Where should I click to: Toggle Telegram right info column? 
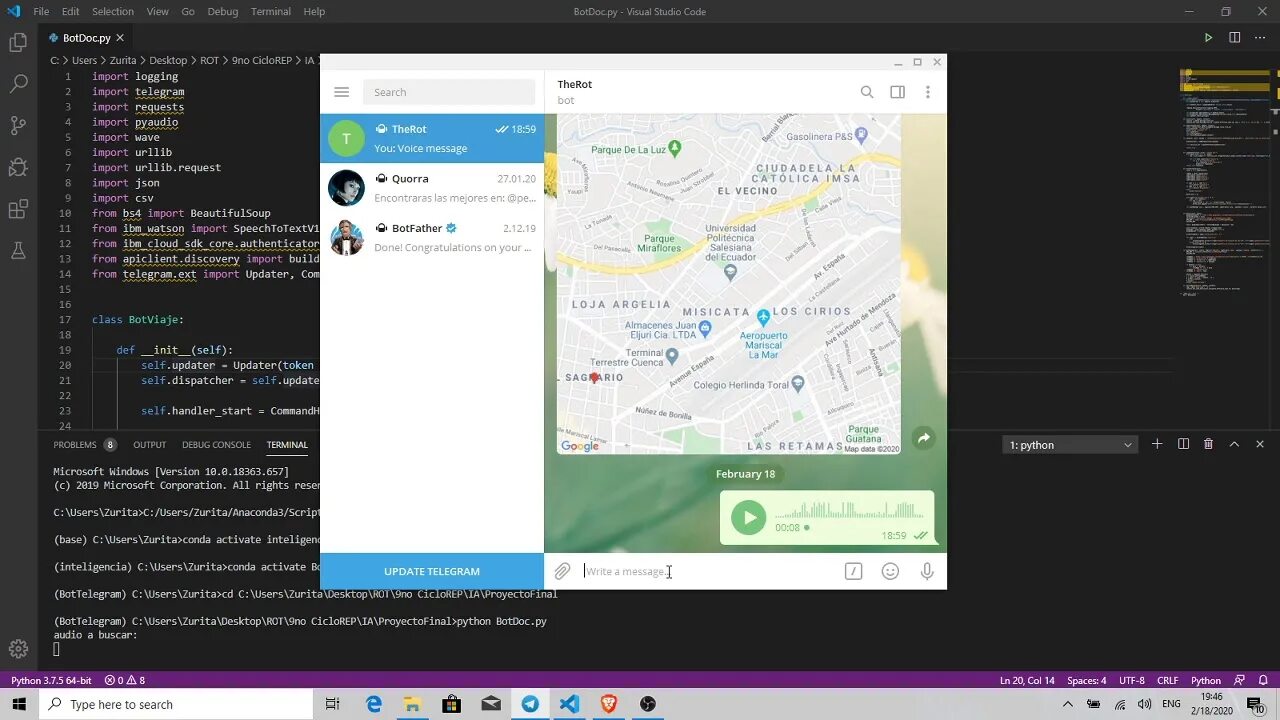click(897, 92)
